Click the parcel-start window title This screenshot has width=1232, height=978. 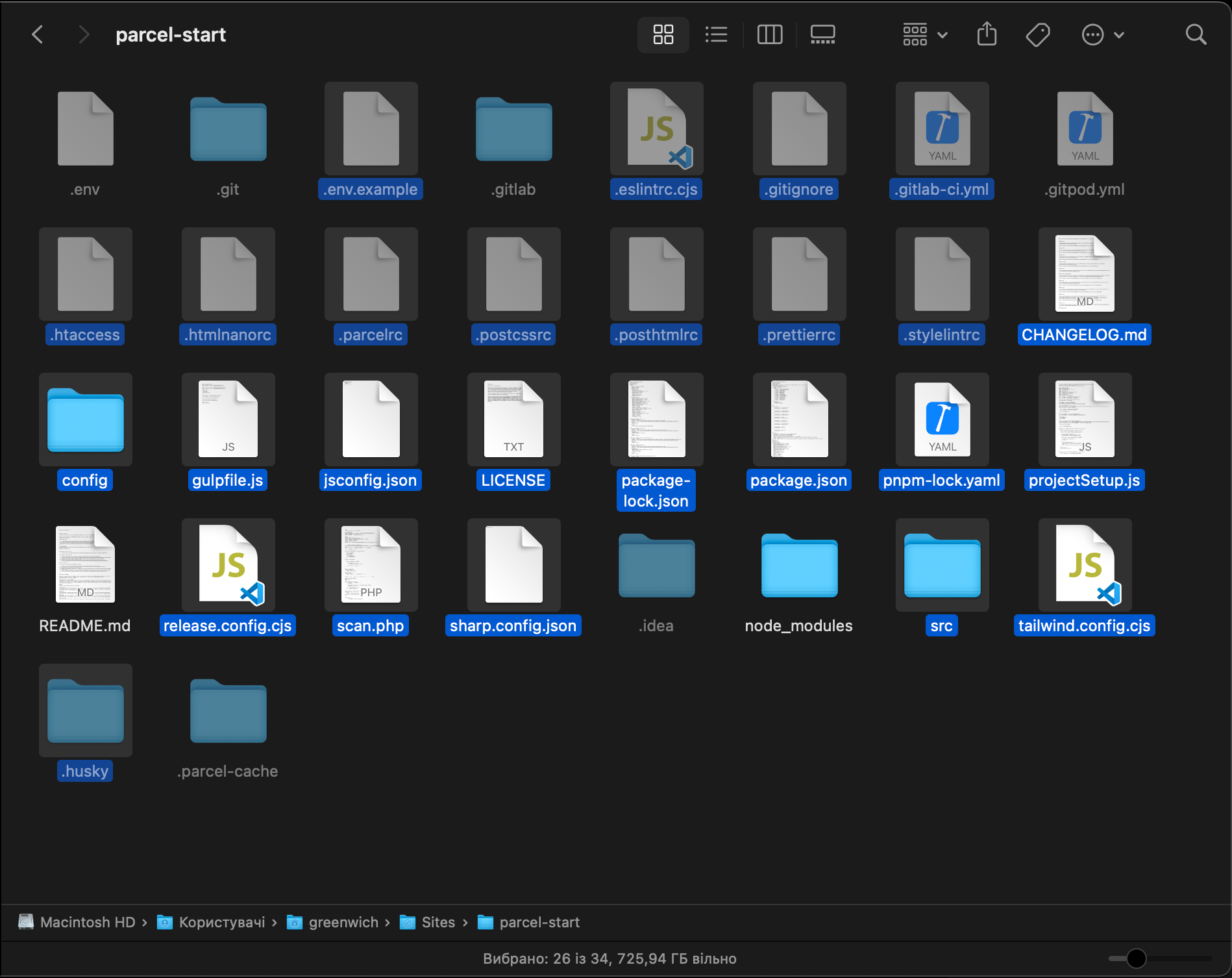171,34
